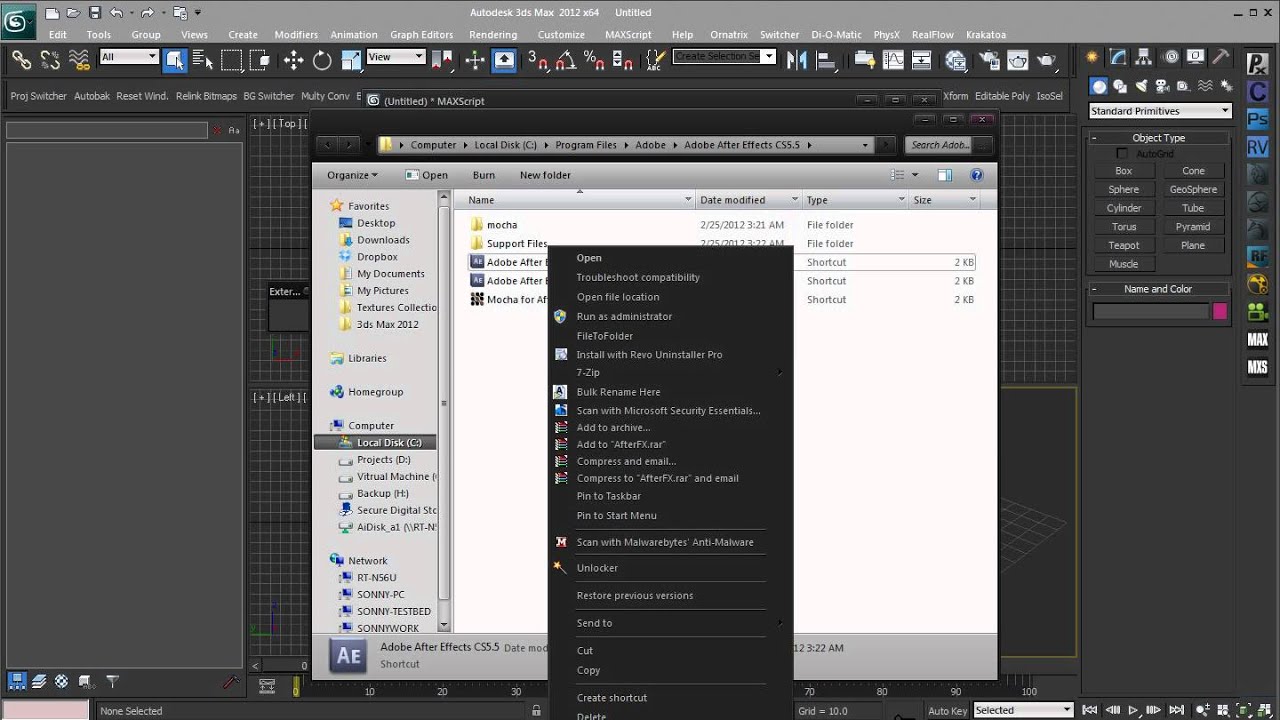Viewport: 1280px width, 720px height.
Task: Click the save file icon in title bar
Action: [94, 12]
